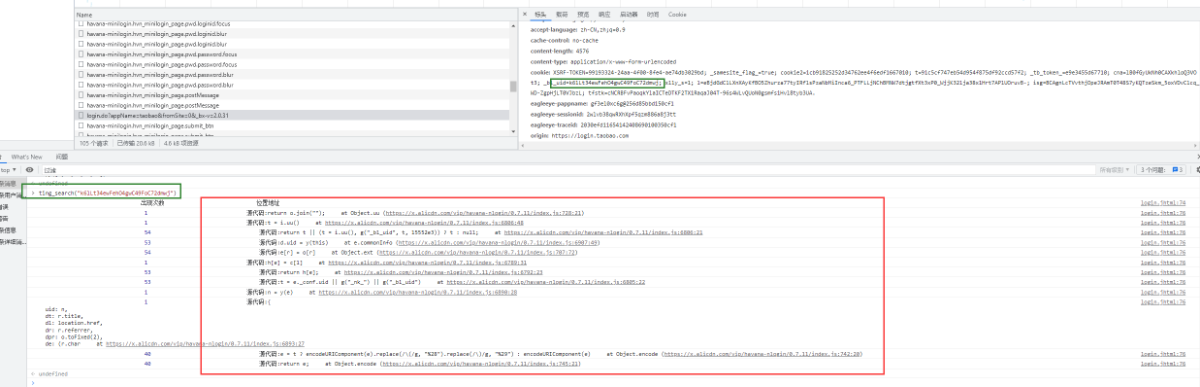
Task: Open the index.js:6907:49 source link
Action: click(498, 242)
